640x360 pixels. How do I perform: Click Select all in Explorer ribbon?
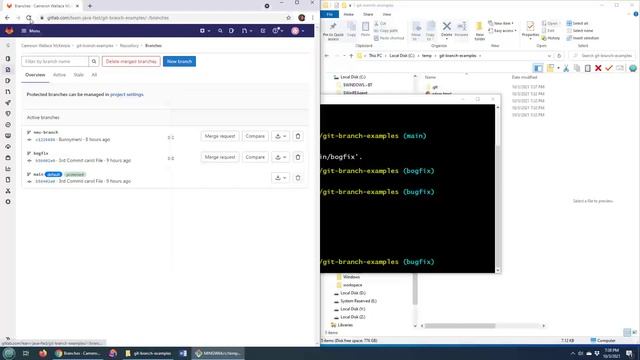coord(577,23)
